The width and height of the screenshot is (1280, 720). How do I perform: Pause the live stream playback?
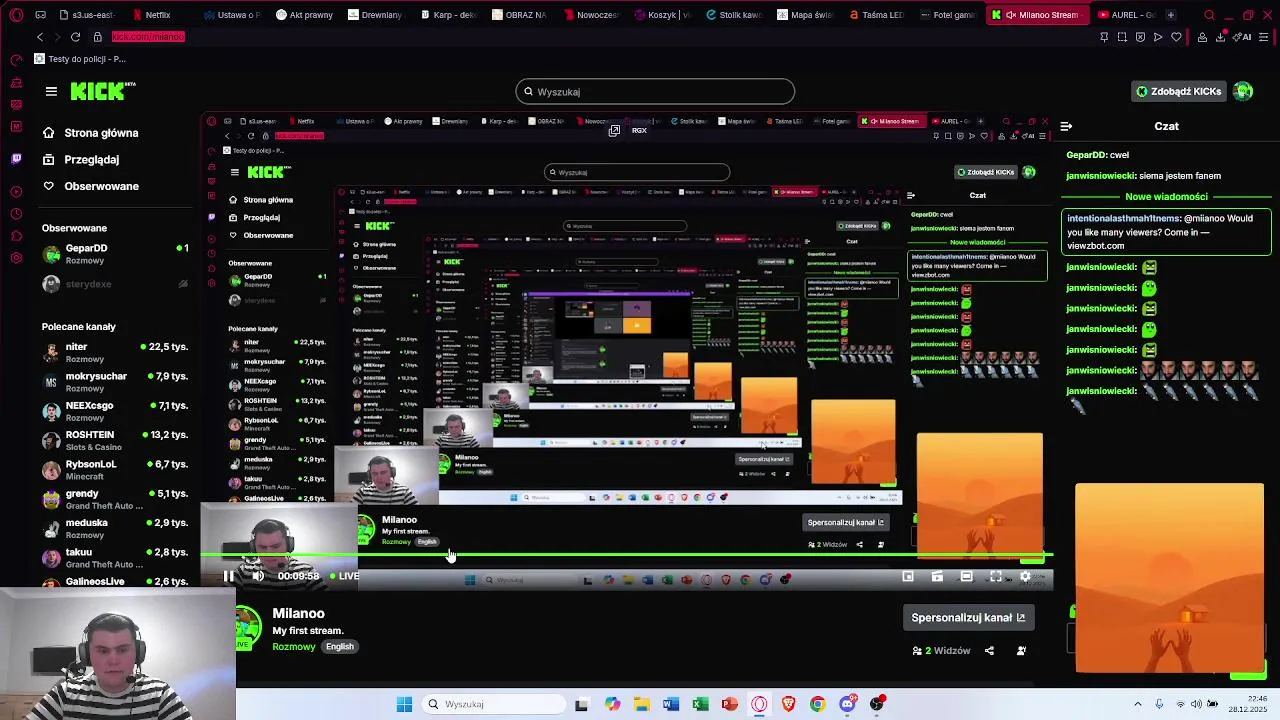pos(228,576)
